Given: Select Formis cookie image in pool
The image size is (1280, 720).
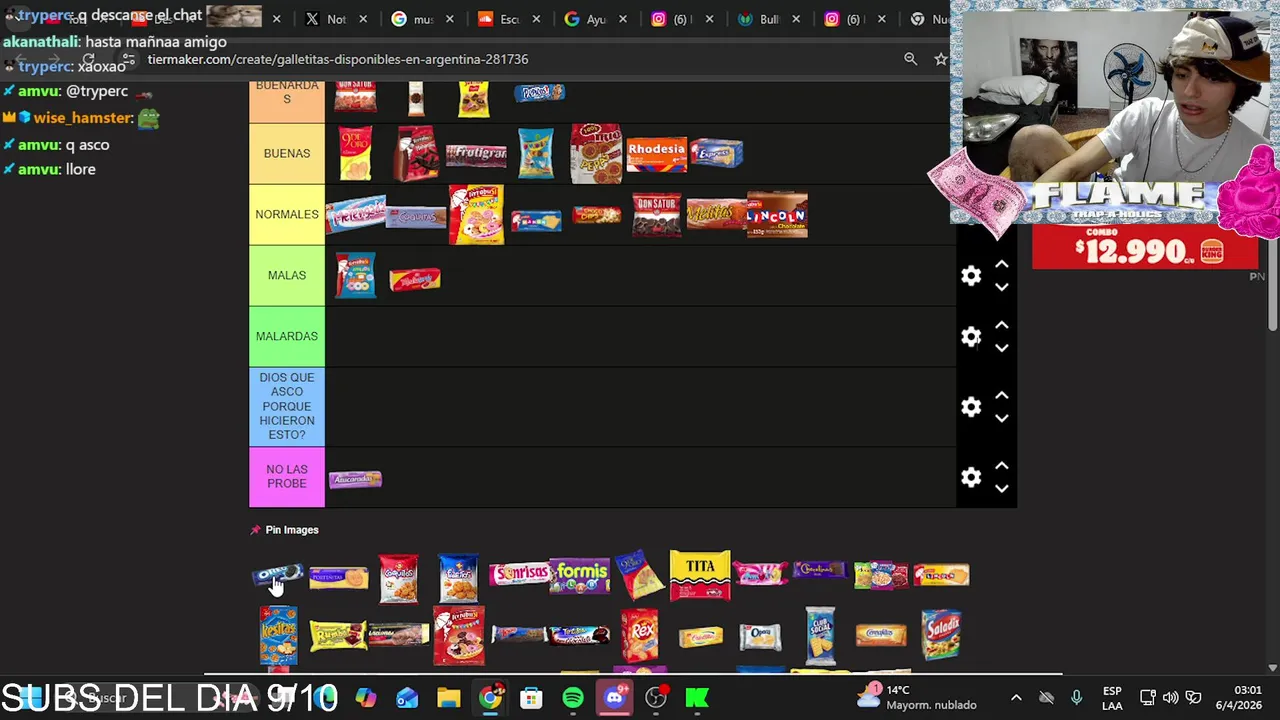Looking at the screenshot, I should coord(581,575).
